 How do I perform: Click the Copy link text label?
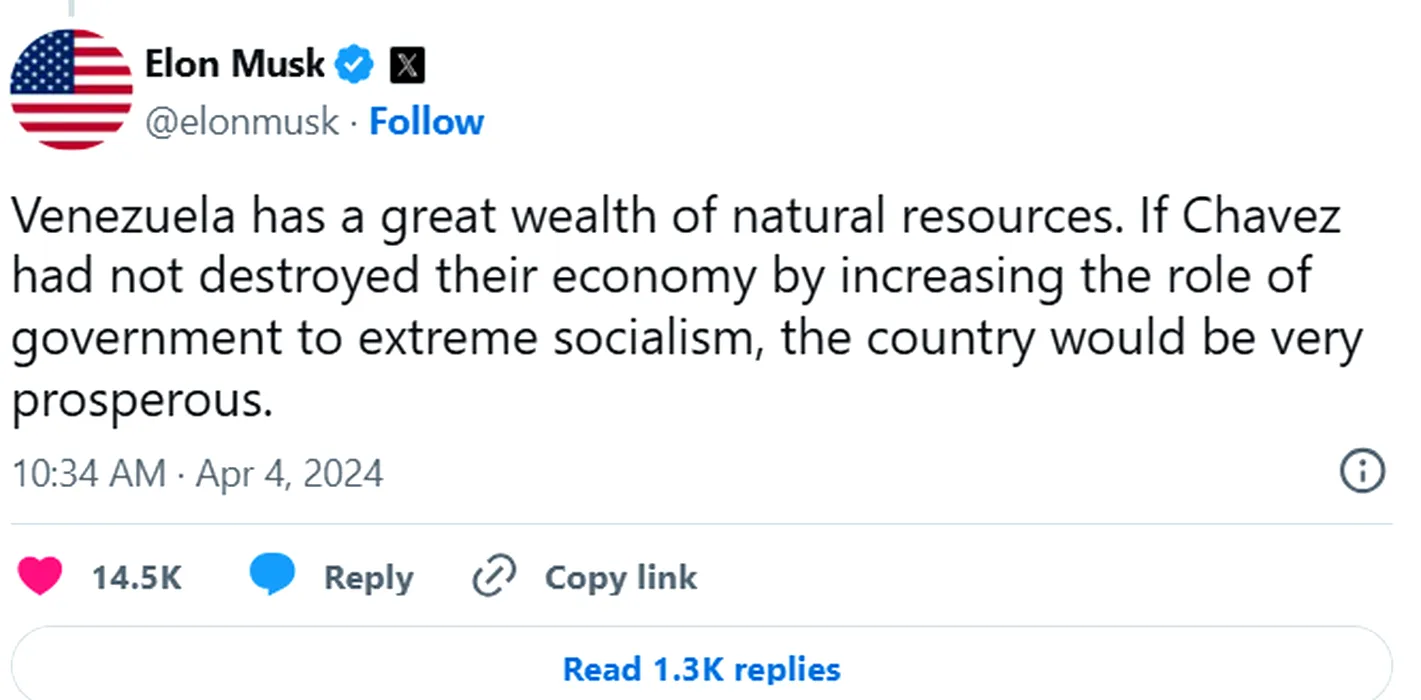620,578
